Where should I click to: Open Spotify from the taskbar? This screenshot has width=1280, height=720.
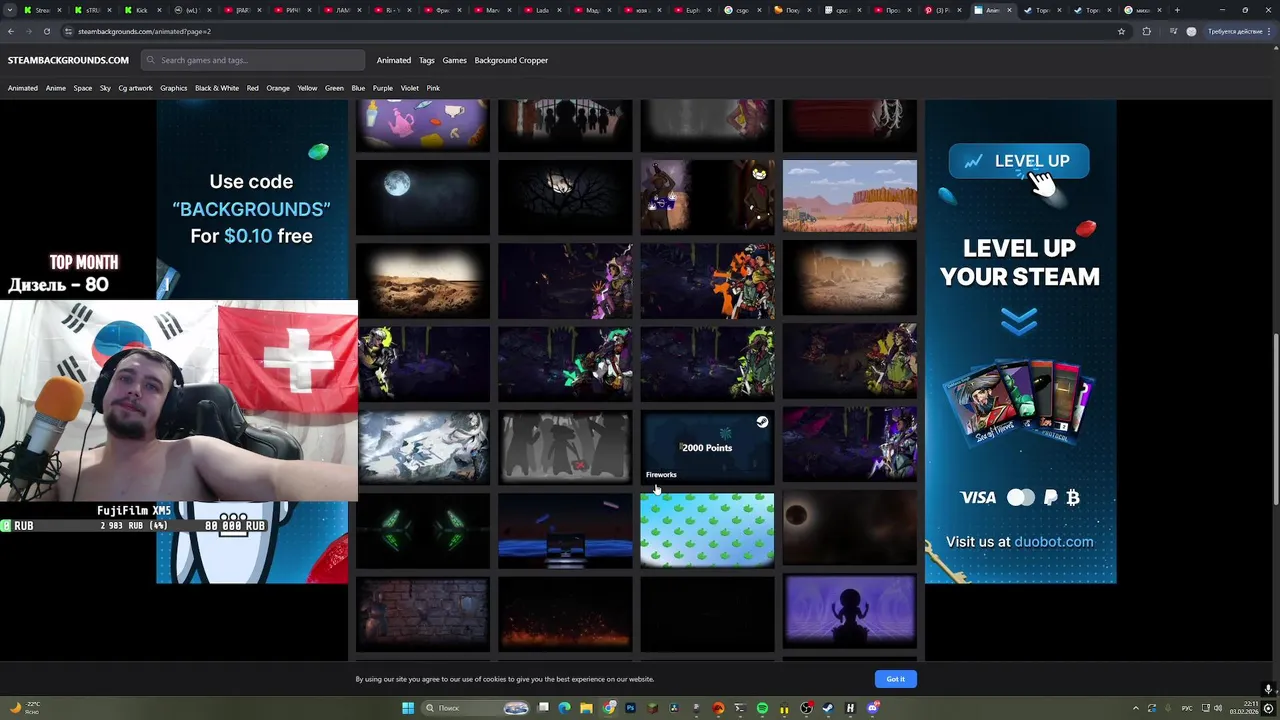click(x=762, y=708)
